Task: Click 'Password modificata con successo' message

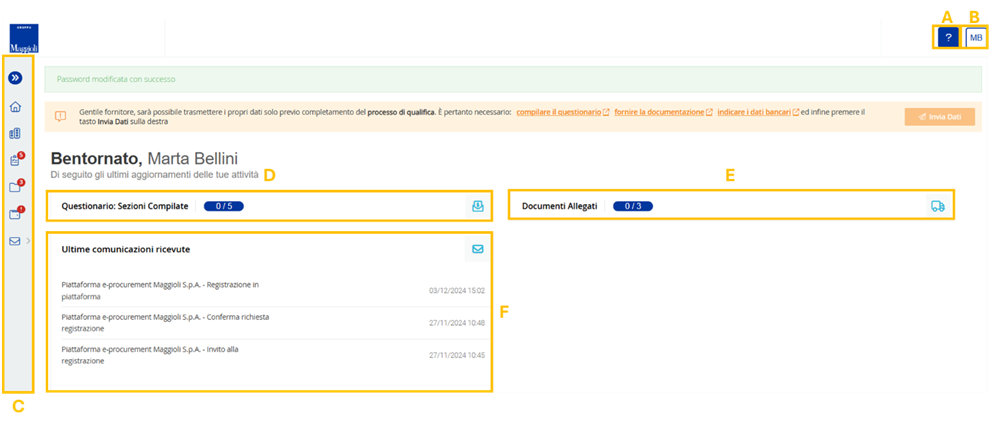Action: pos(116,80)
